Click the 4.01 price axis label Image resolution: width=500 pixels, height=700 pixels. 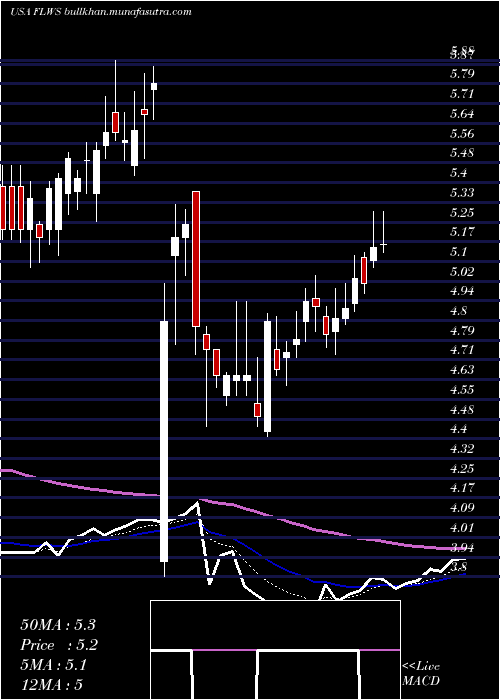click(x=462, y=528)
